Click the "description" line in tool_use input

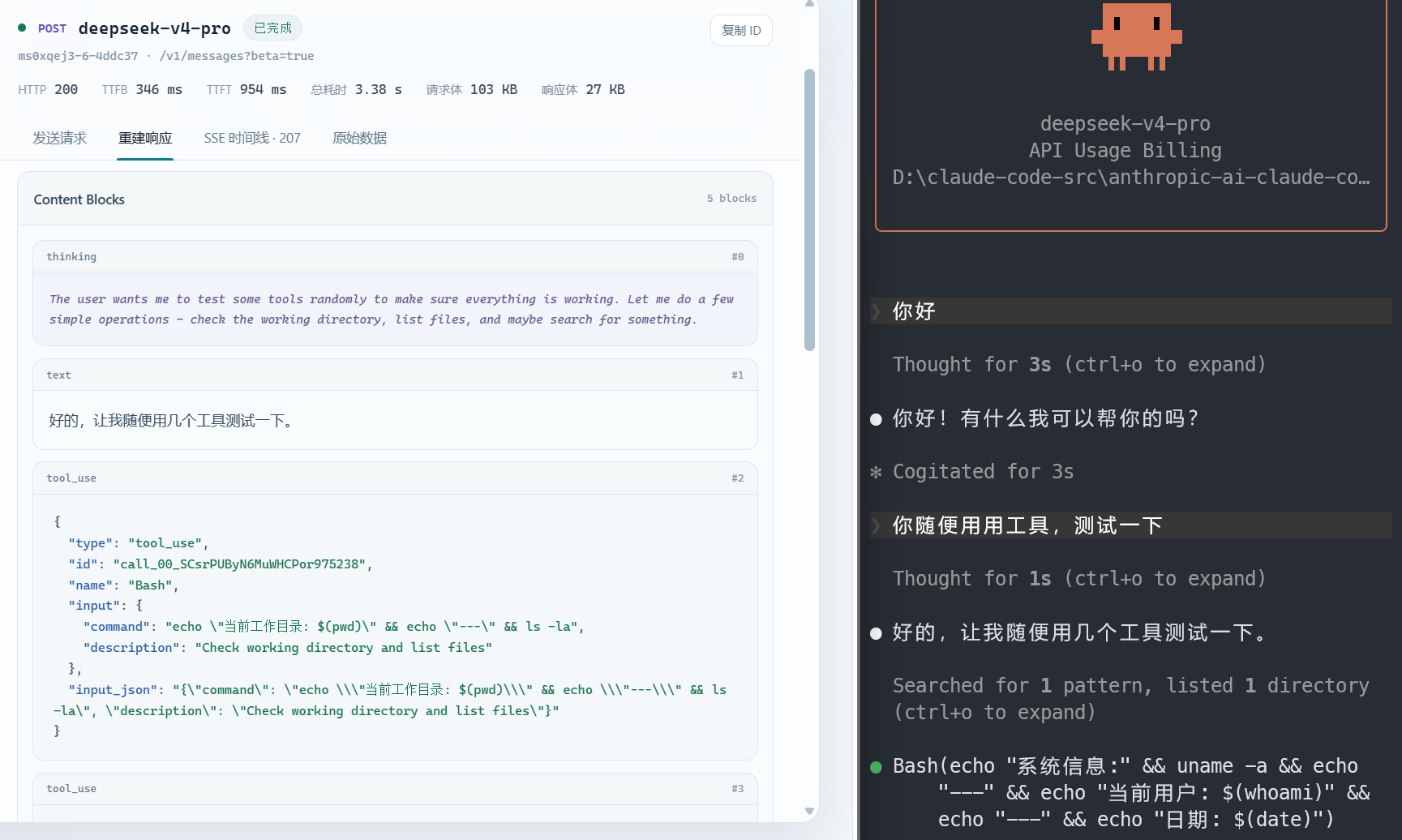[x=288, y=648]
